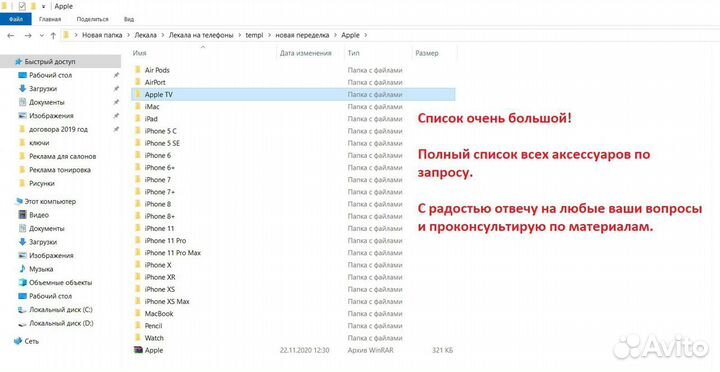Switch to the Главная ribbon tab
720x372 pixels.
pos(50,19)
